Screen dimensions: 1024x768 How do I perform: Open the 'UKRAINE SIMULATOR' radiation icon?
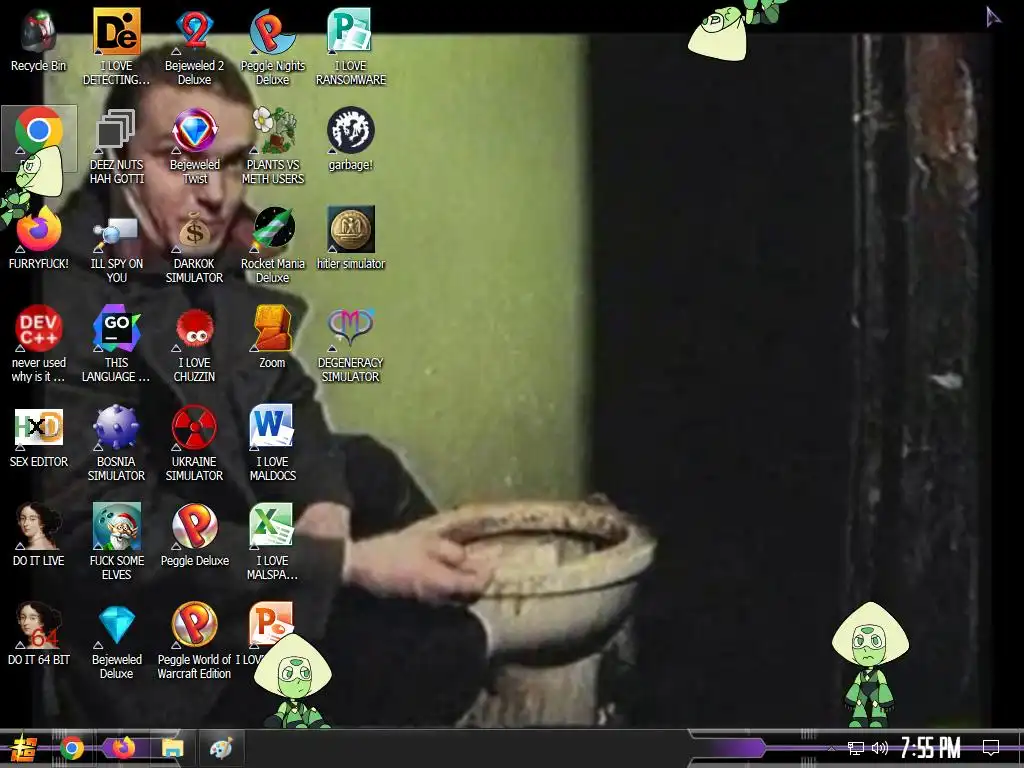click(x=195, y=443)
